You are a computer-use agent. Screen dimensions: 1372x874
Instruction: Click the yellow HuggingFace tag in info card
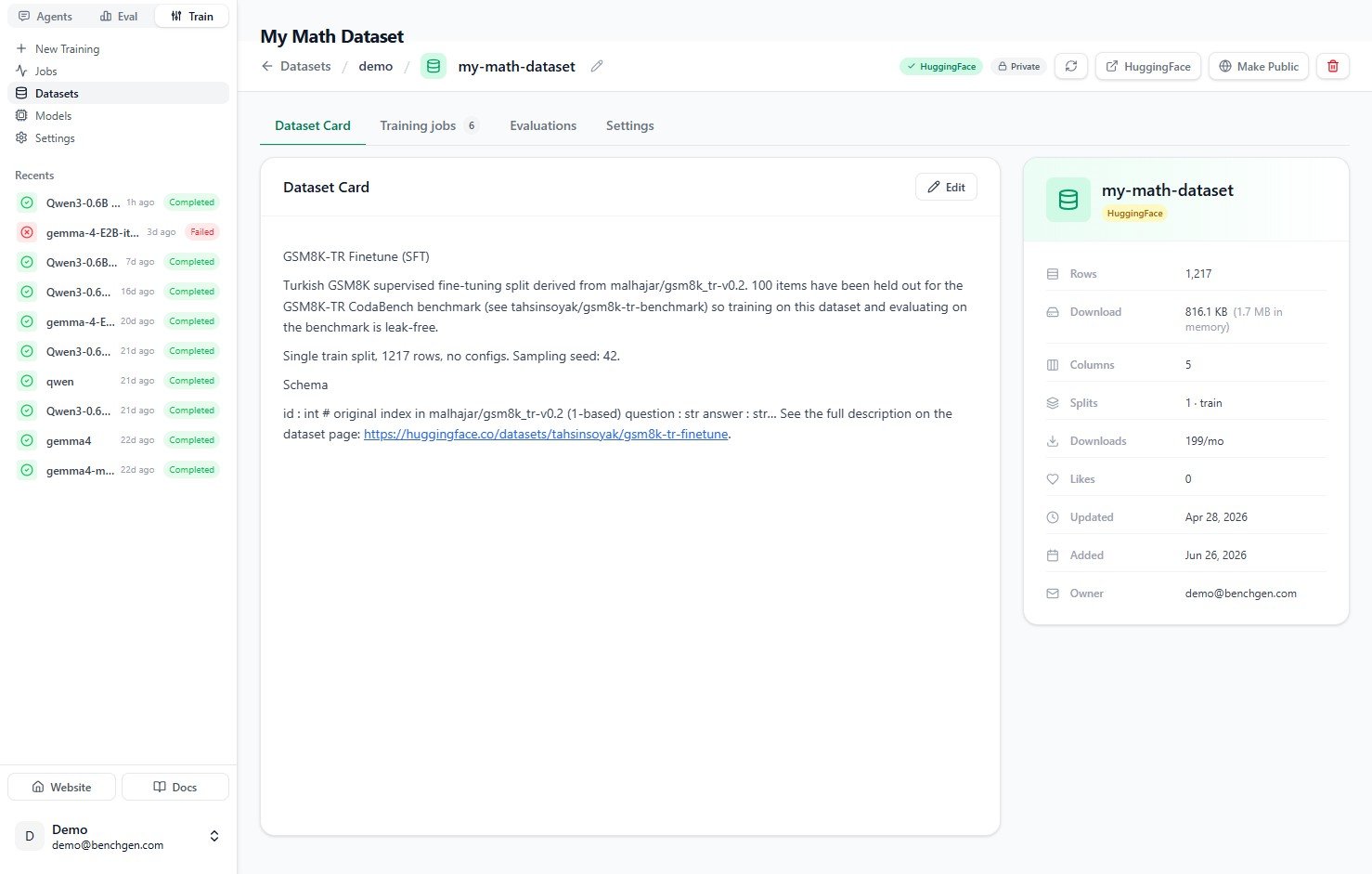pyautogui.click(x=1134, y=214)
